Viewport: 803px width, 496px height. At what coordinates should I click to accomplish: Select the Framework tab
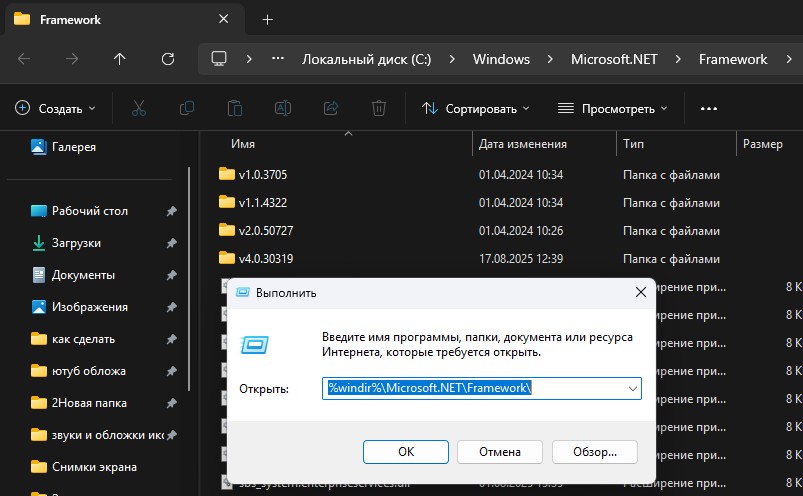point(123,19)
